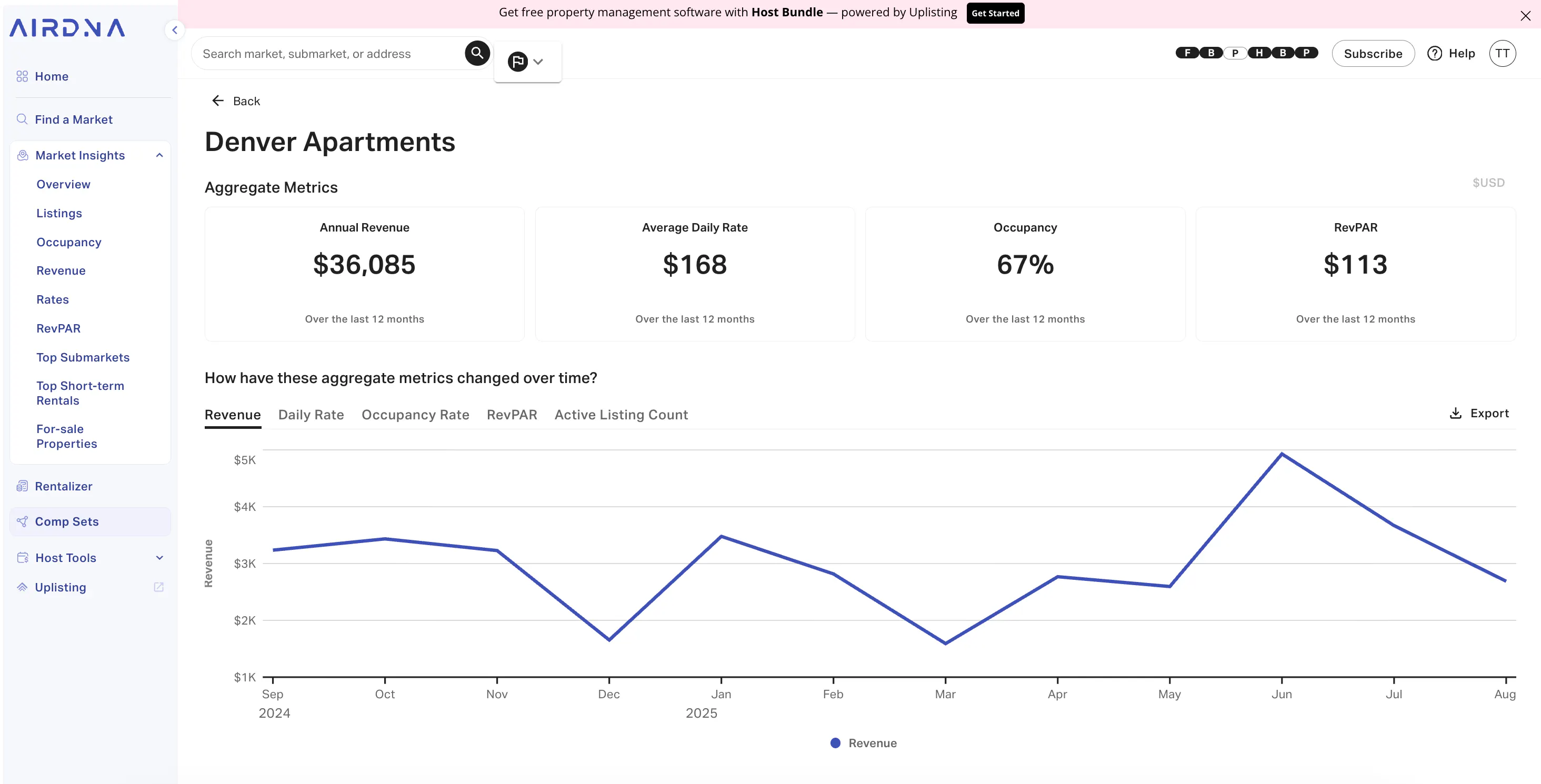
Task: Click the Export download icon
Action: click(1455, 413)
